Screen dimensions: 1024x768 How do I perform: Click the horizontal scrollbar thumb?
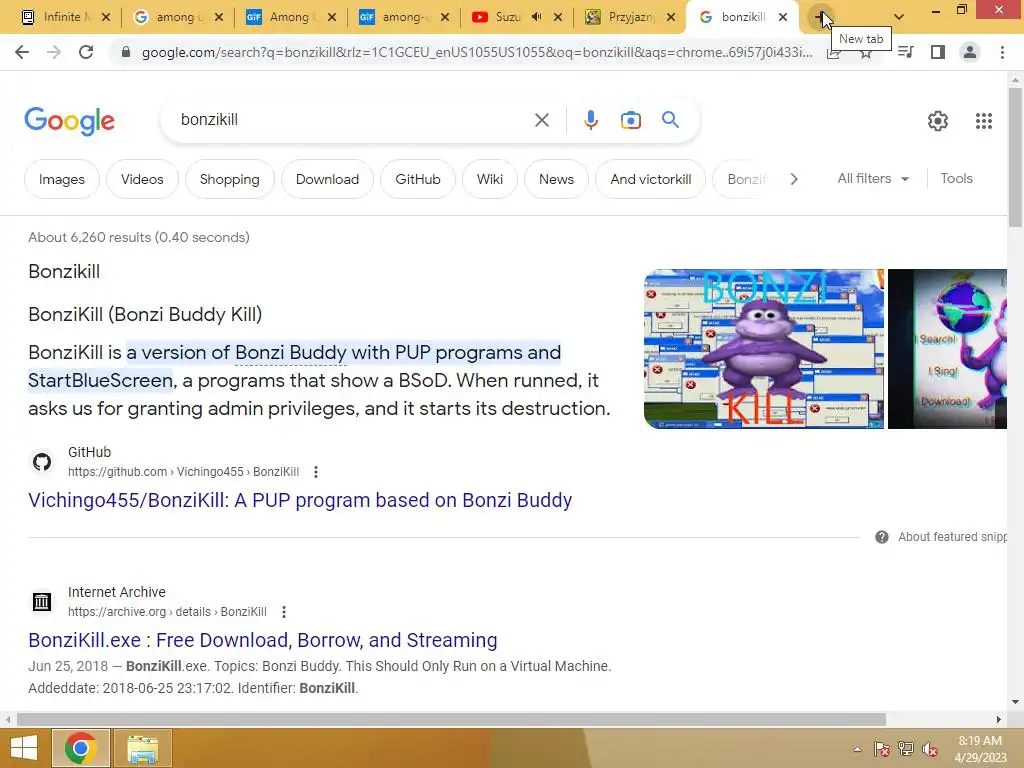click(x=451, y=720)
